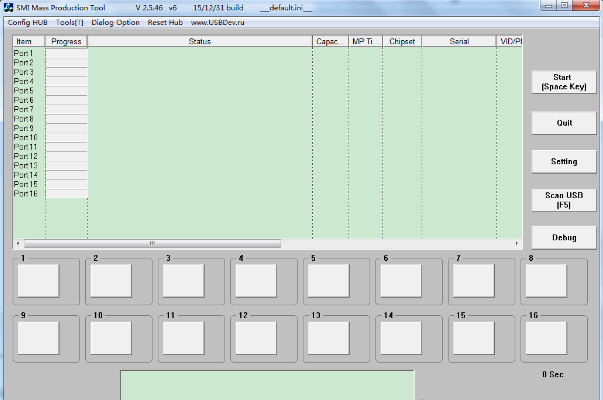This screenshot has height=400, width=603.
Task: Select port slot 8 box
Action: coord(546,281)
